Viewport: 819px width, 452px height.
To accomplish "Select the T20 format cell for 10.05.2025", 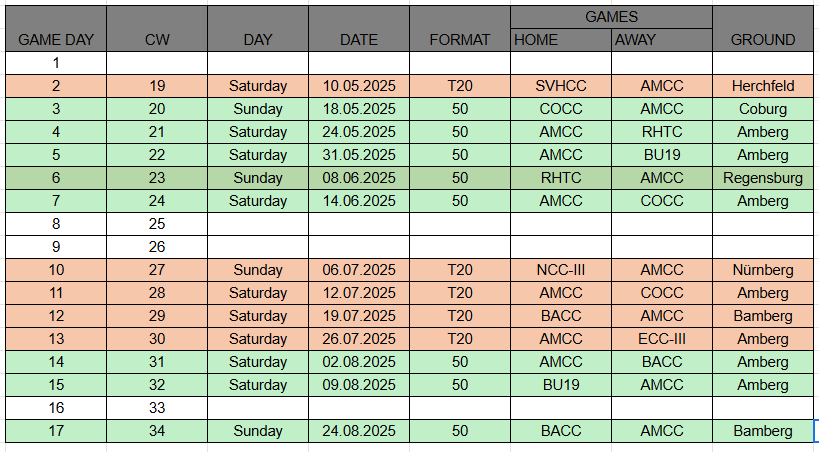I will tap(460, 86).
